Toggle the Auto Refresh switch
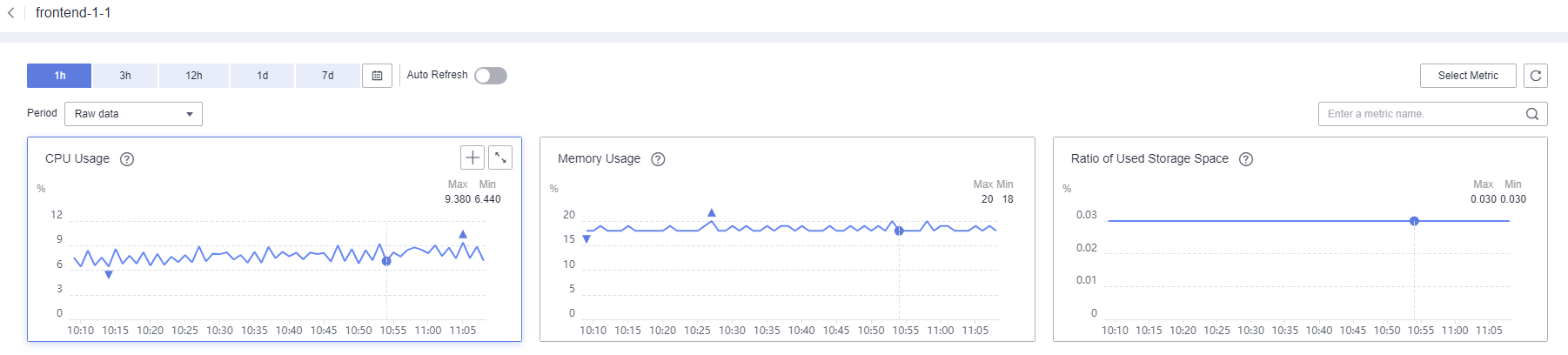The height and width of the screenshot is (355, 1568). point(491,76)
